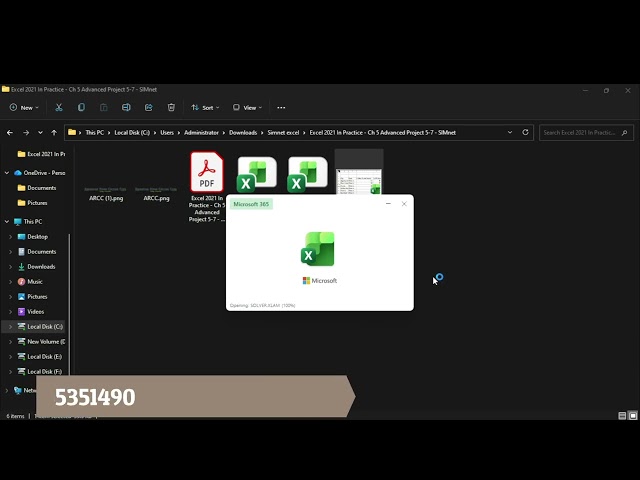Select the second Excel workbook file
Image resolution: width=640 pixels, height=480 pixels.
click(x=307, y=174)
